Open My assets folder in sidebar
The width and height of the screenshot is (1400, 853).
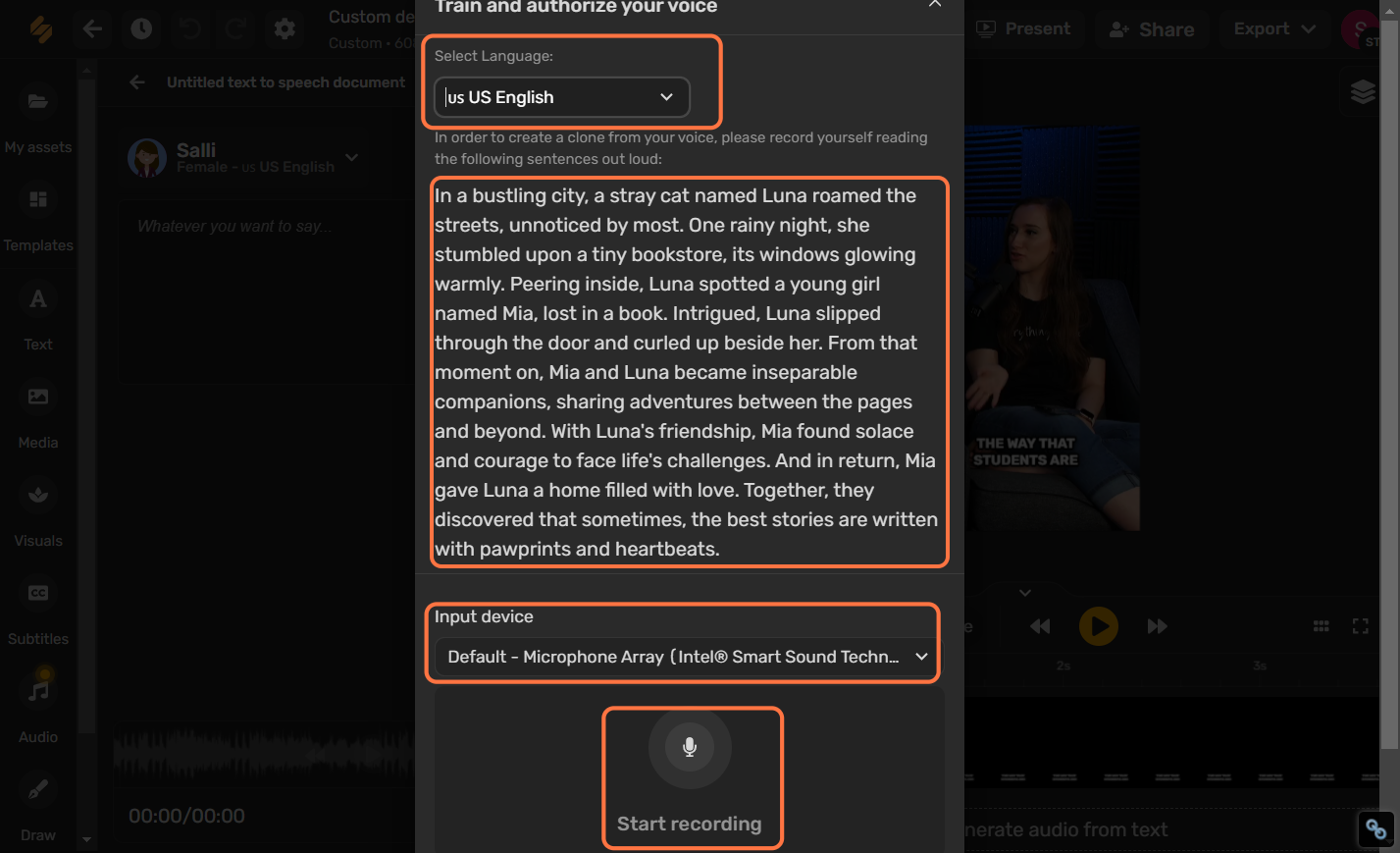(x=38, y=119)
